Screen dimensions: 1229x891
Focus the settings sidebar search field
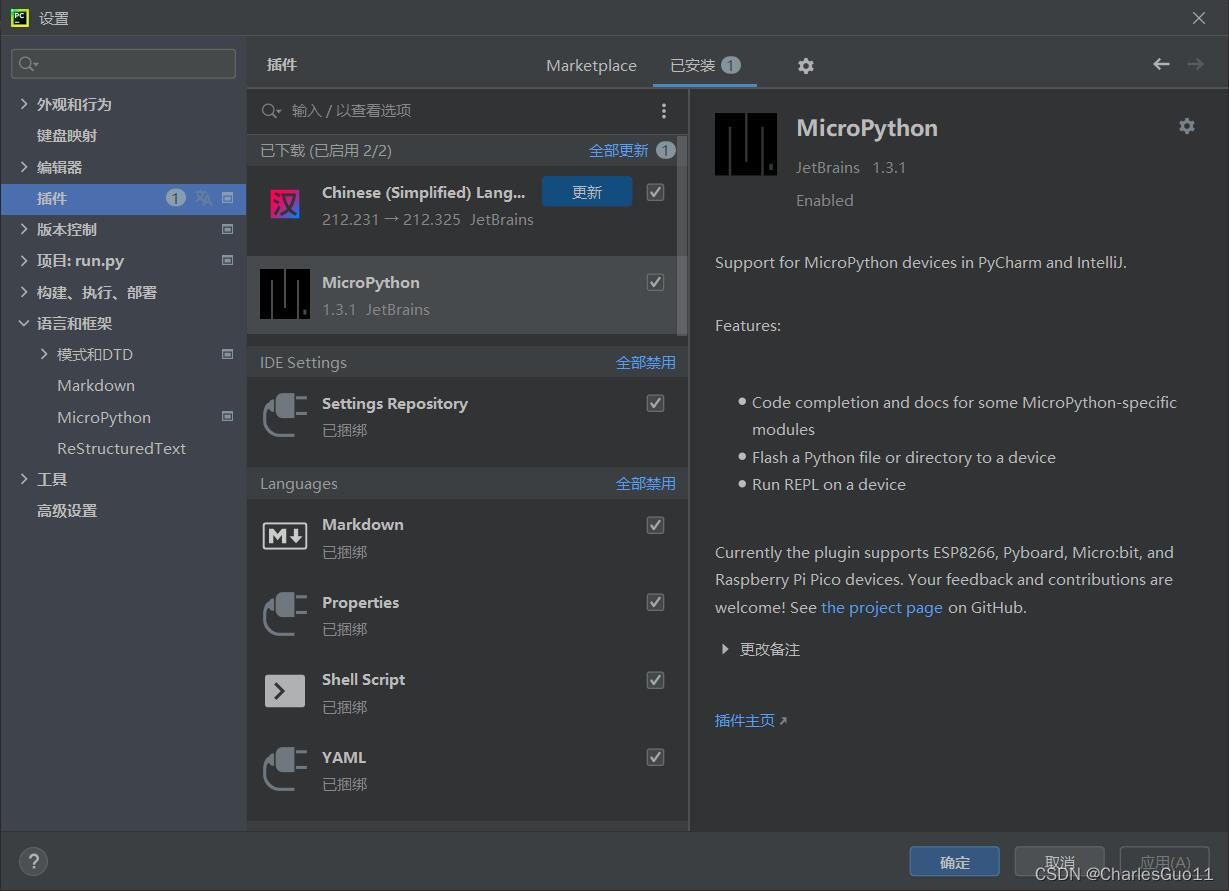click(124, 64)
